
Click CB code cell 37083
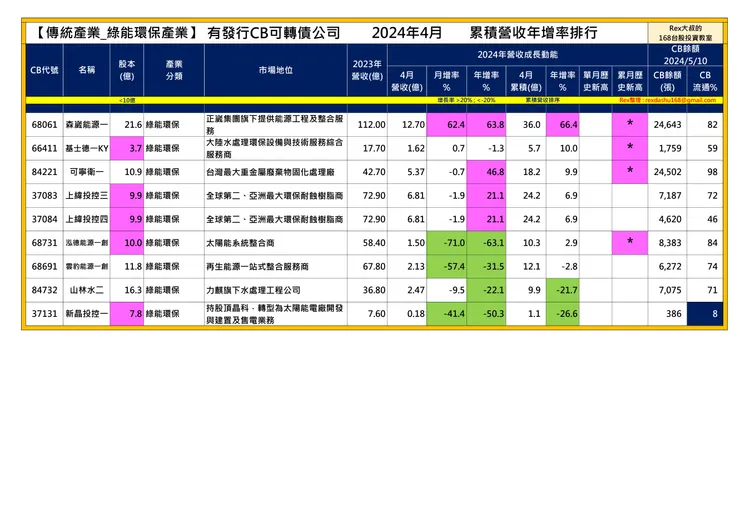point(44,195)
